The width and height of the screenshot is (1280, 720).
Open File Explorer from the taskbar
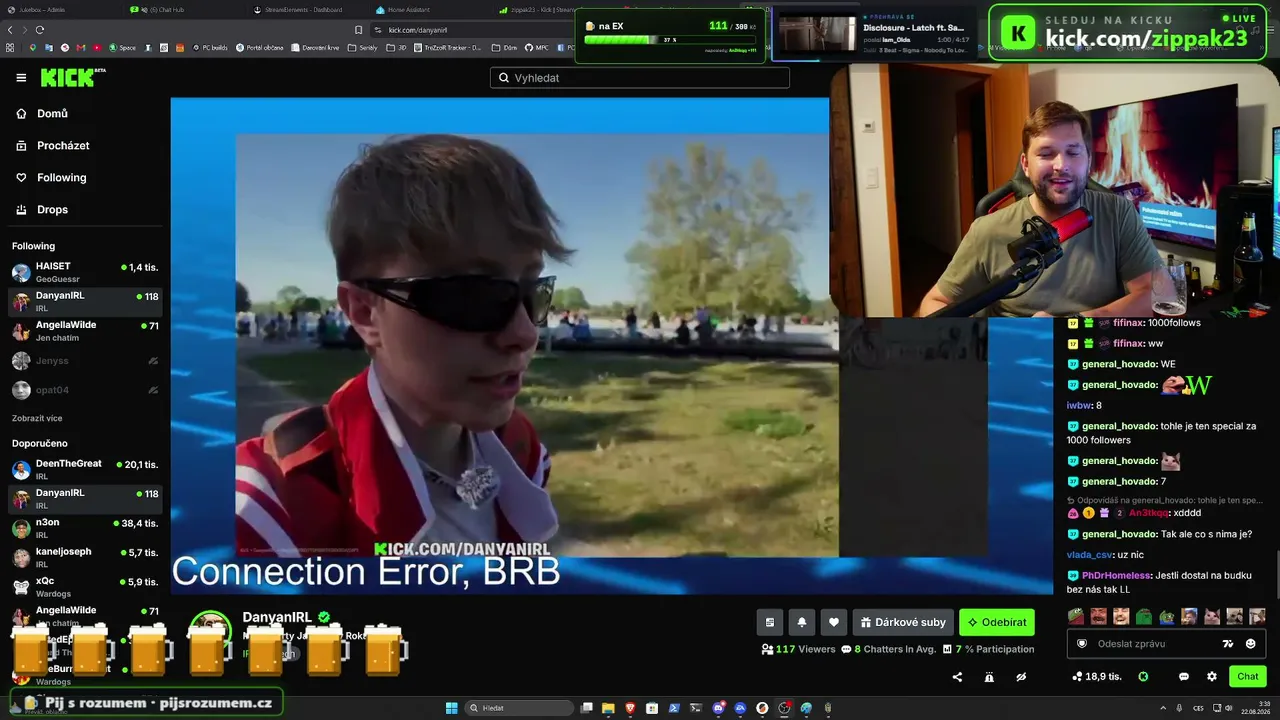(608, 708)
